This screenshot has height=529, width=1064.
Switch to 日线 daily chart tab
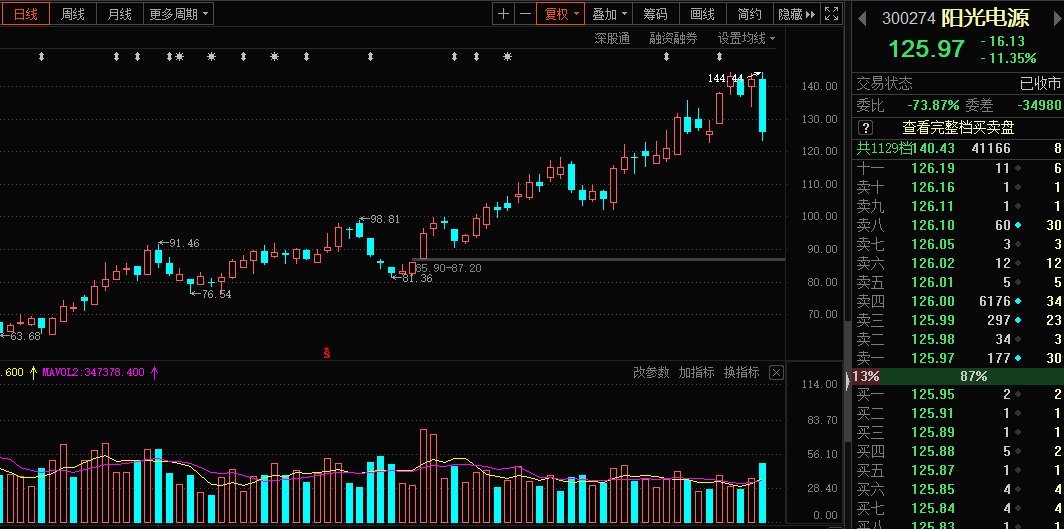(25, 14)
